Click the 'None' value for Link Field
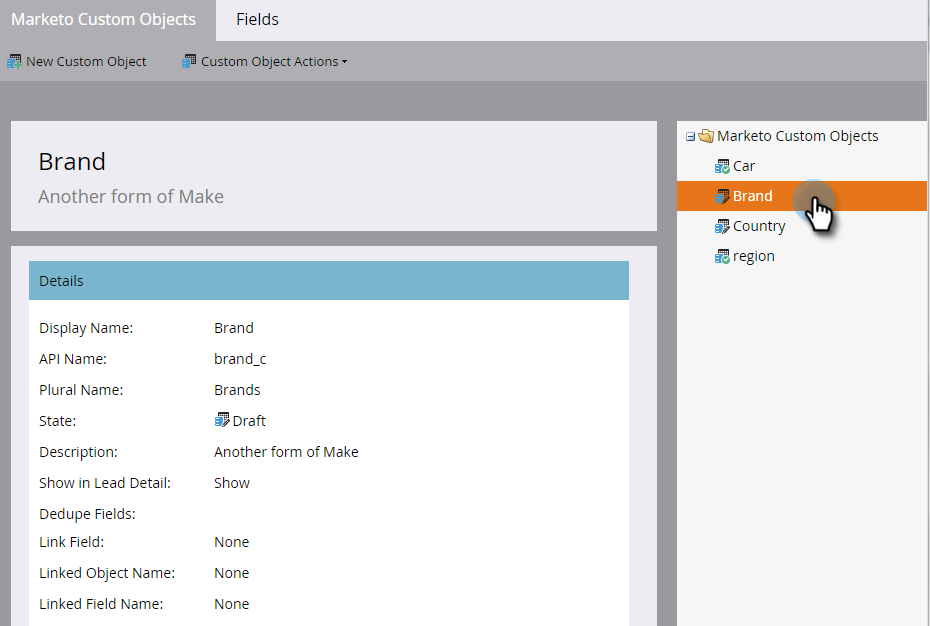This screenshot has width=930, height=626. tap(231, 542)
